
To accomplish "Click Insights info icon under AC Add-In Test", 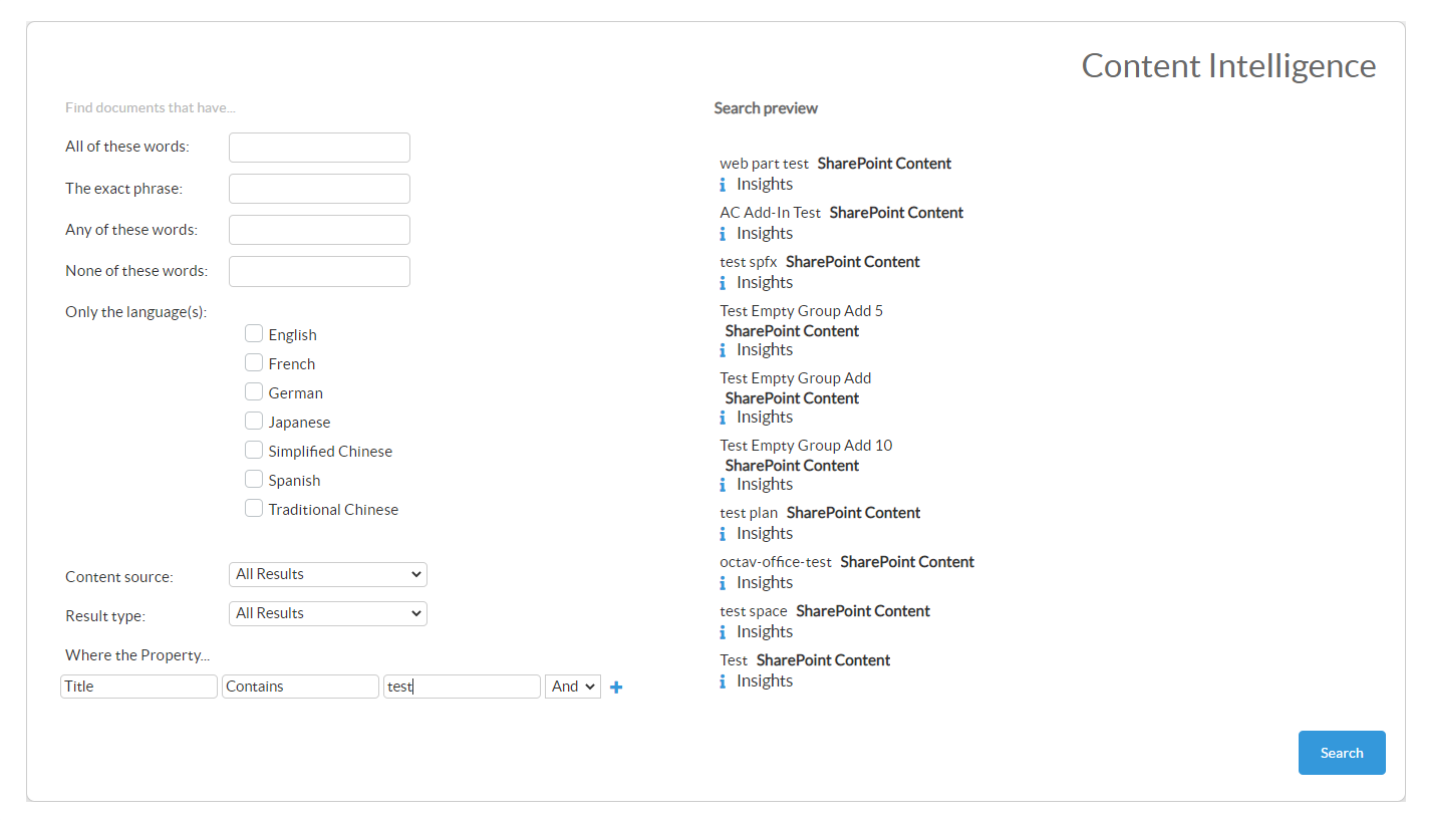I will [x=723, y=233].
